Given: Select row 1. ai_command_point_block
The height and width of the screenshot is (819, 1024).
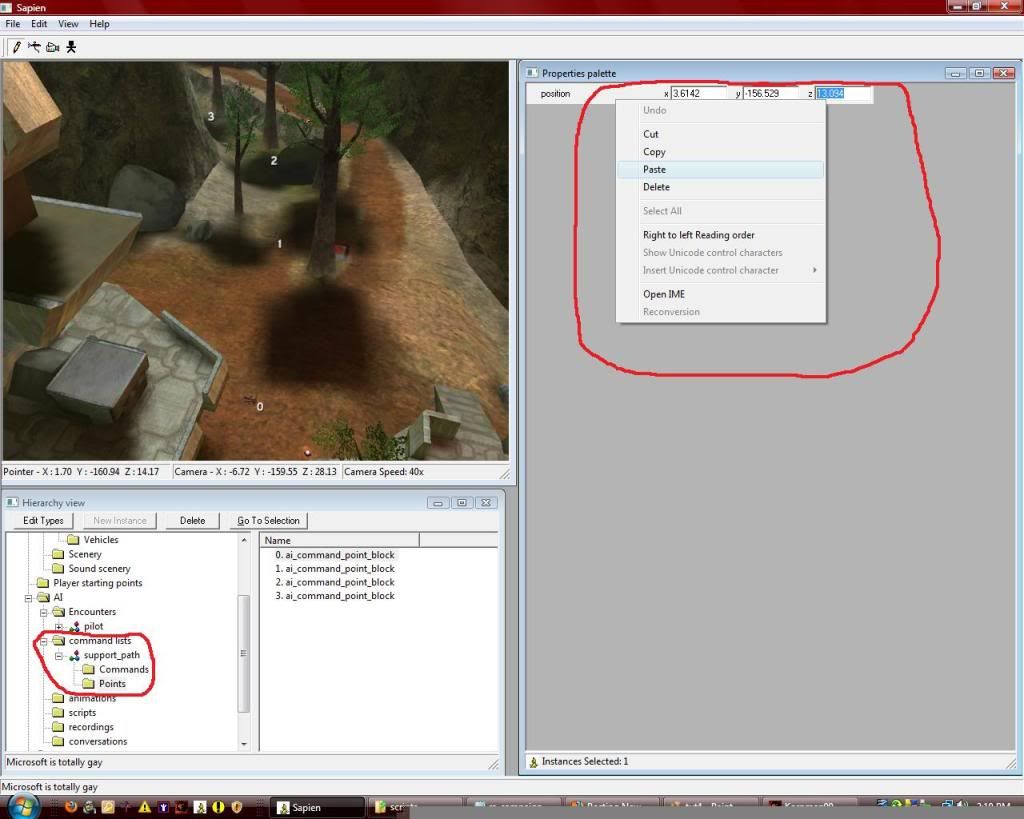Looking at the screenshot, I should click(334, 568).
